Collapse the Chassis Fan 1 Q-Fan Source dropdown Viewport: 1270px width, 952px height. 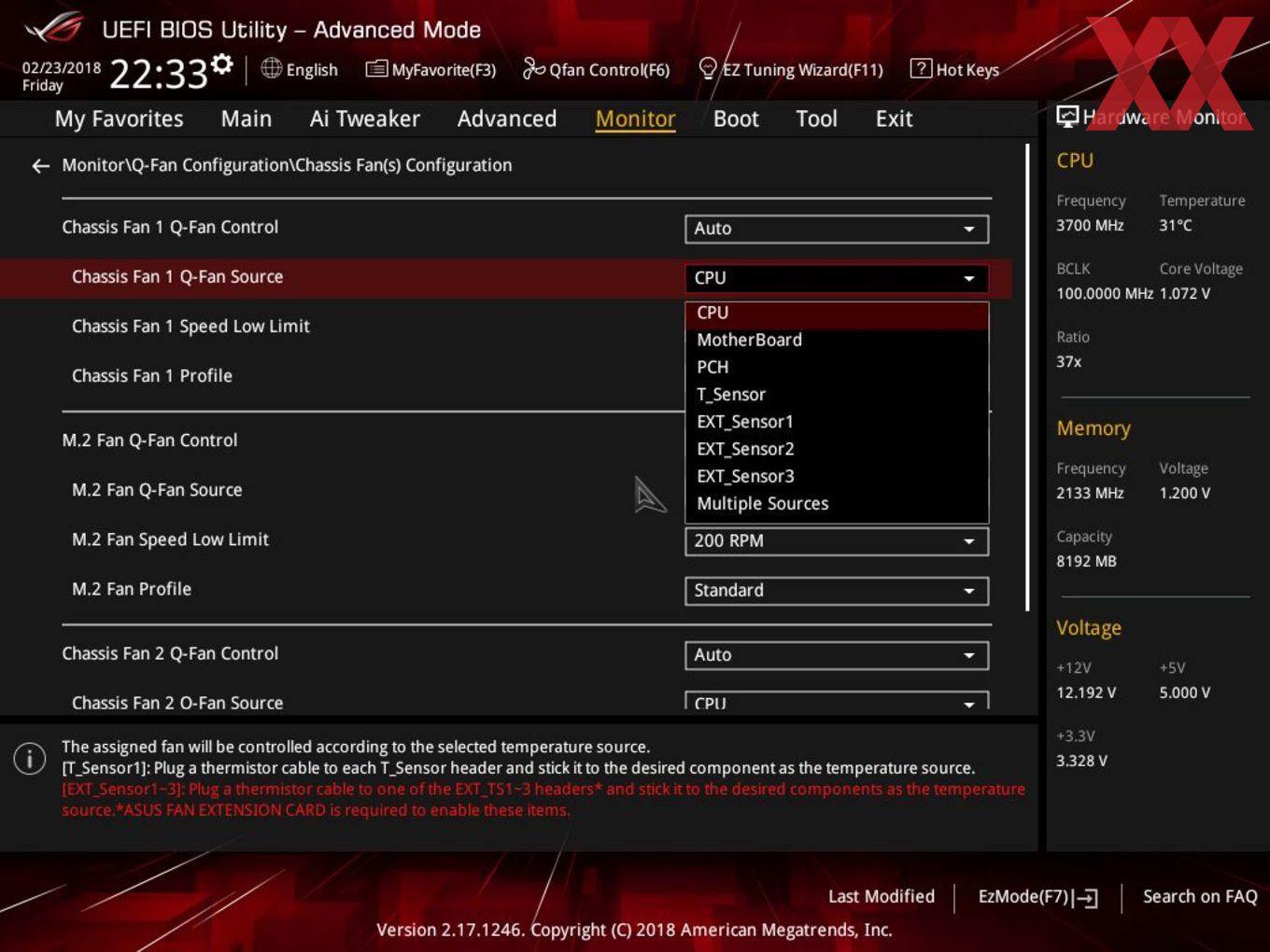click(837, 278)
